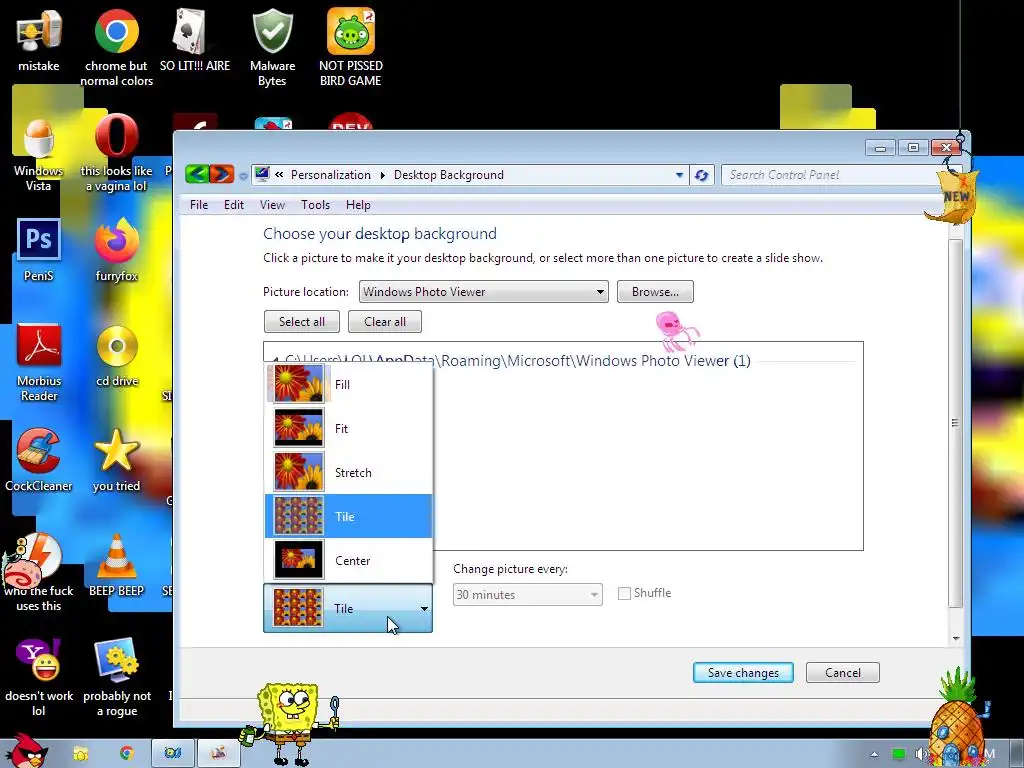Open the 'mistake' desktop icon

click(39, 40)
